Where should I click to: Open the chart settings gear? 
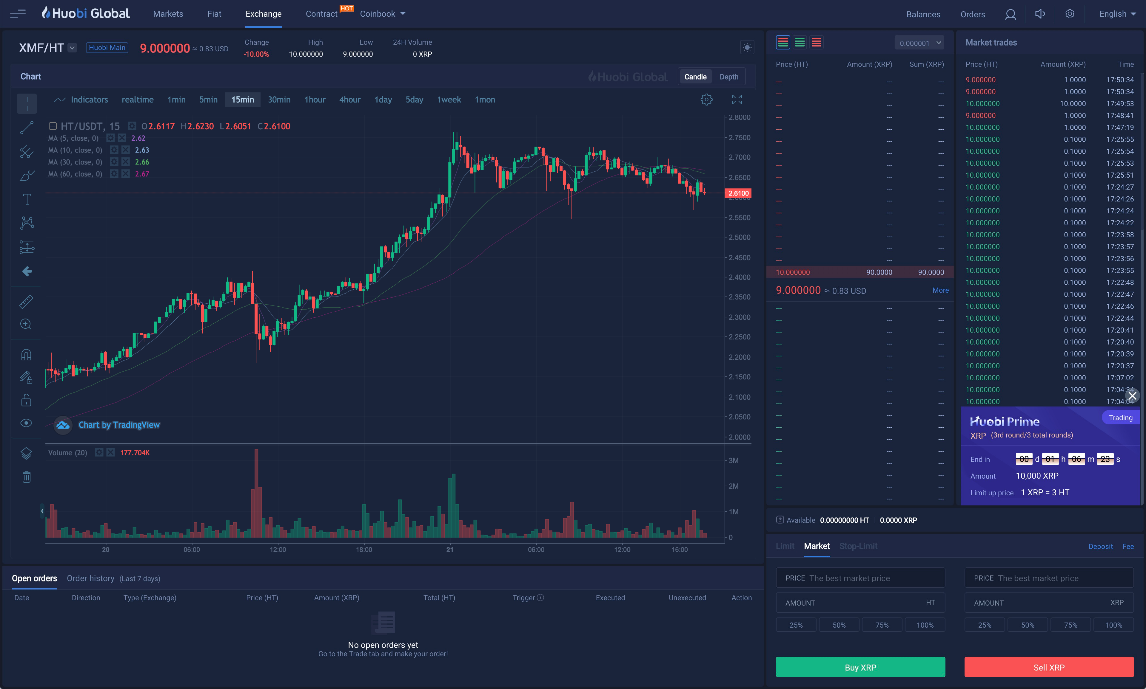(706, 99)
